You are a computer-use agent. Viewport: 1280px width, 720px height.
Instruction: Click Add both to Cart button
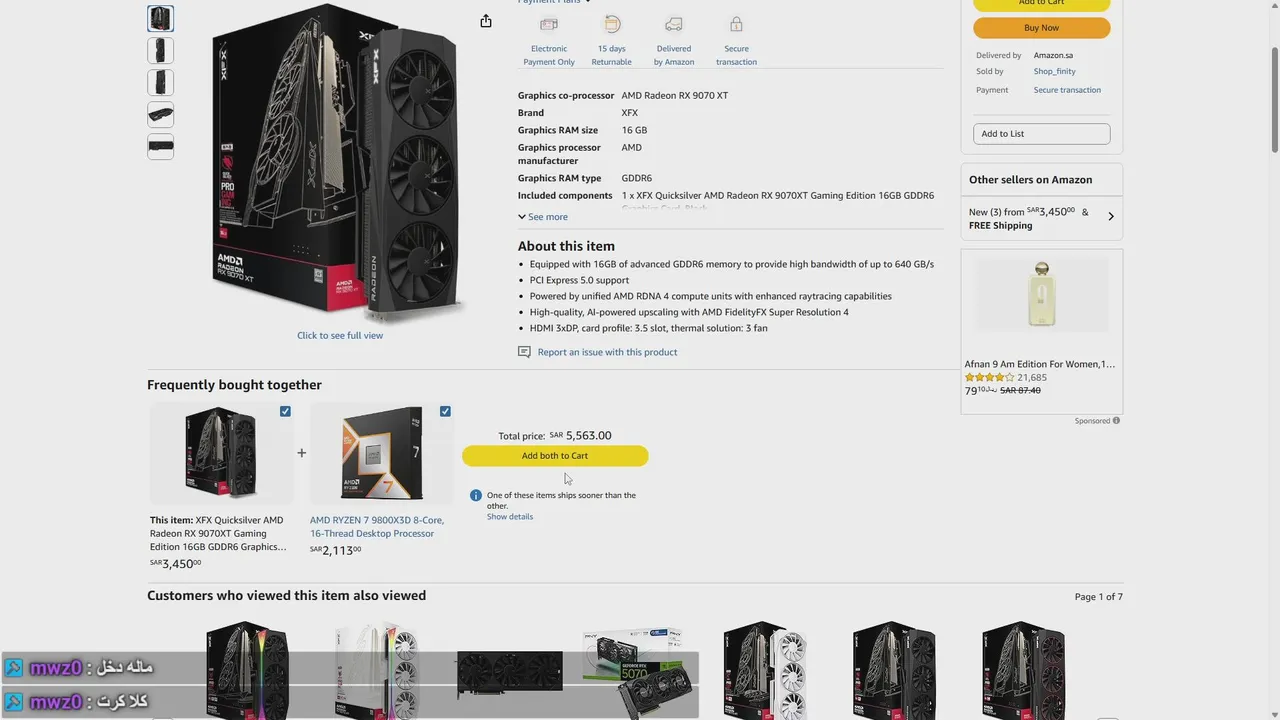555,456
